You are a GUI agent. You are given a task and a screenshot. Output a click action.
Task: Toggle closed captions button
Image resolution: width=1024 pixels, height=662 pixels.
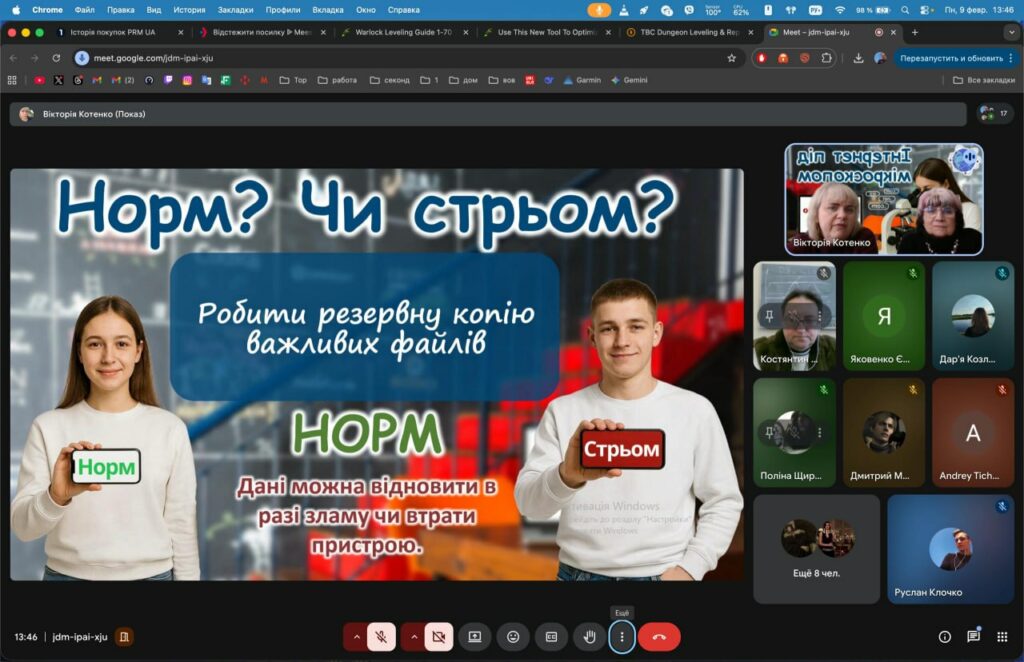[x=551, y=637]
